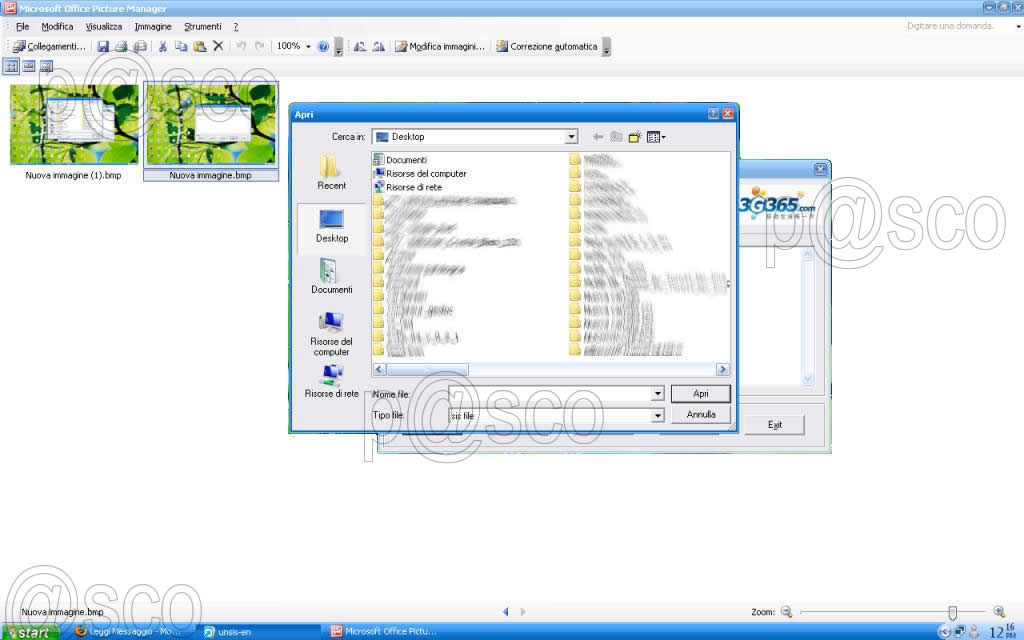Click the Undo arrow icon

(241, 46)
